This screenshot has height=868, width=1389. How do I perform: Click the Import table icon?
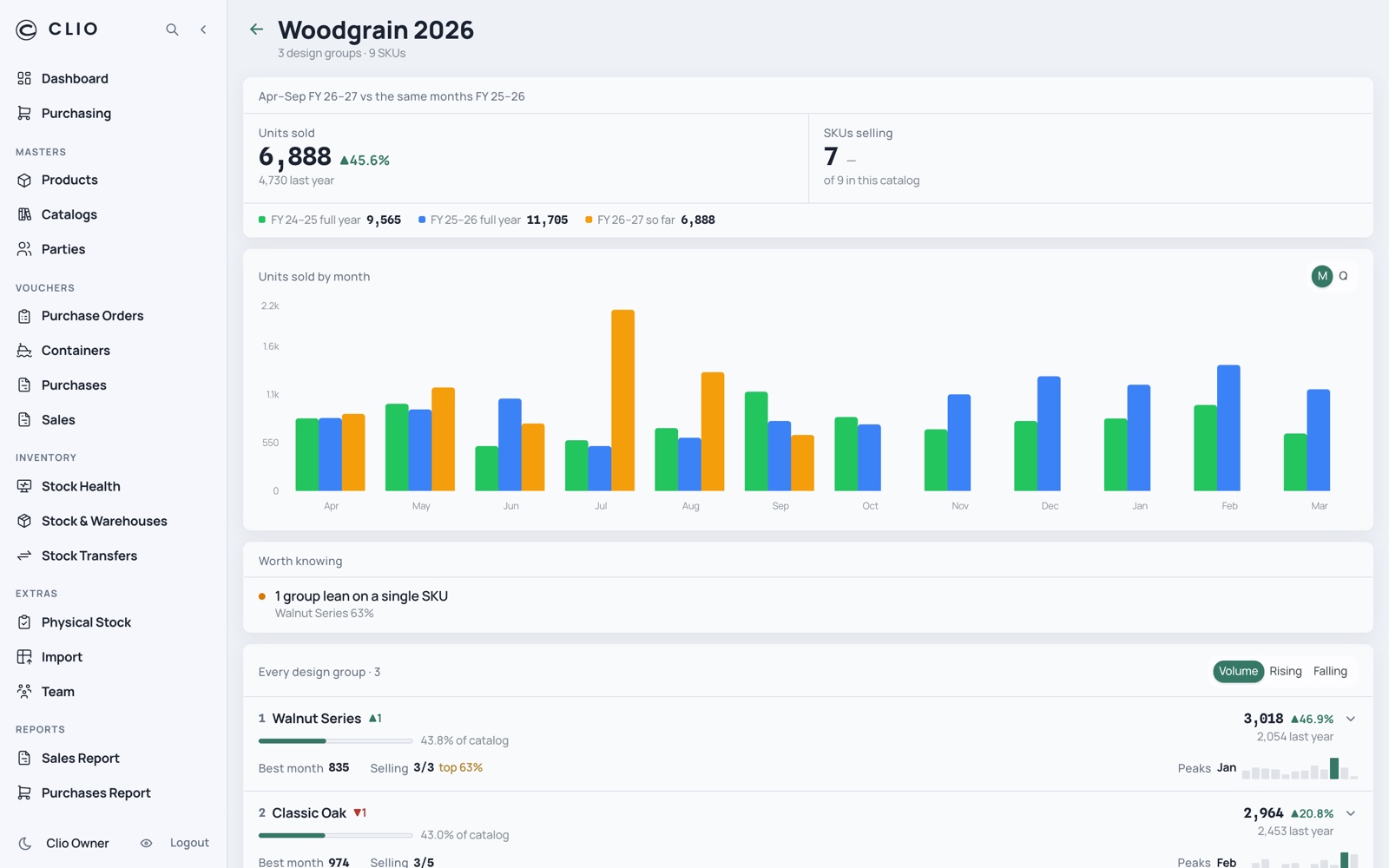24,657
